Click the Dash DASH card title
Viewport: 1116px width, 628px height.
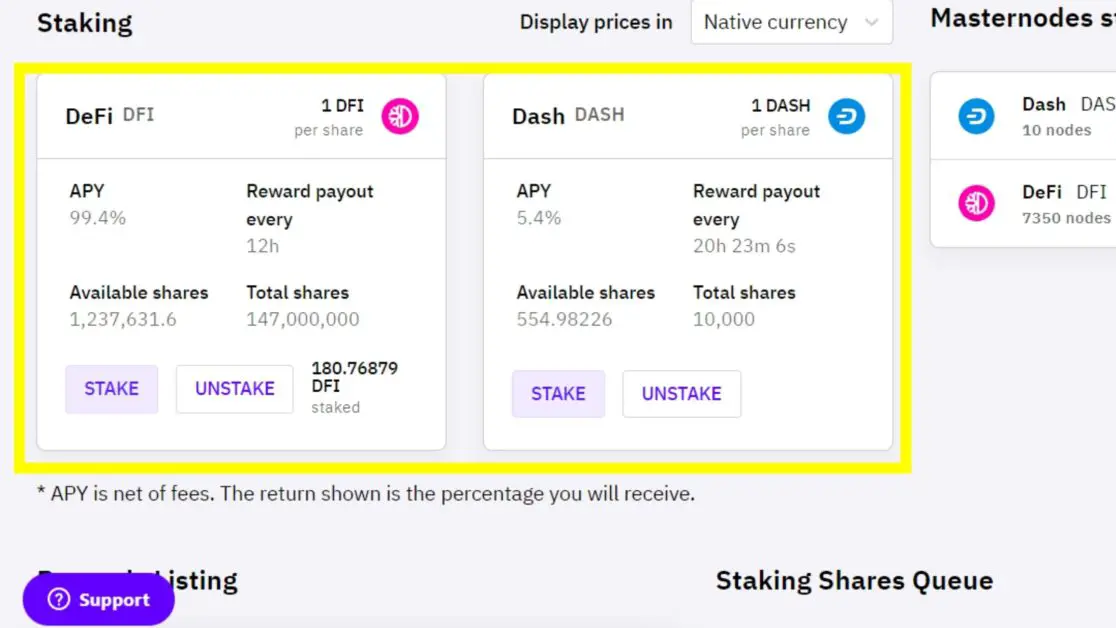point(568,115)
